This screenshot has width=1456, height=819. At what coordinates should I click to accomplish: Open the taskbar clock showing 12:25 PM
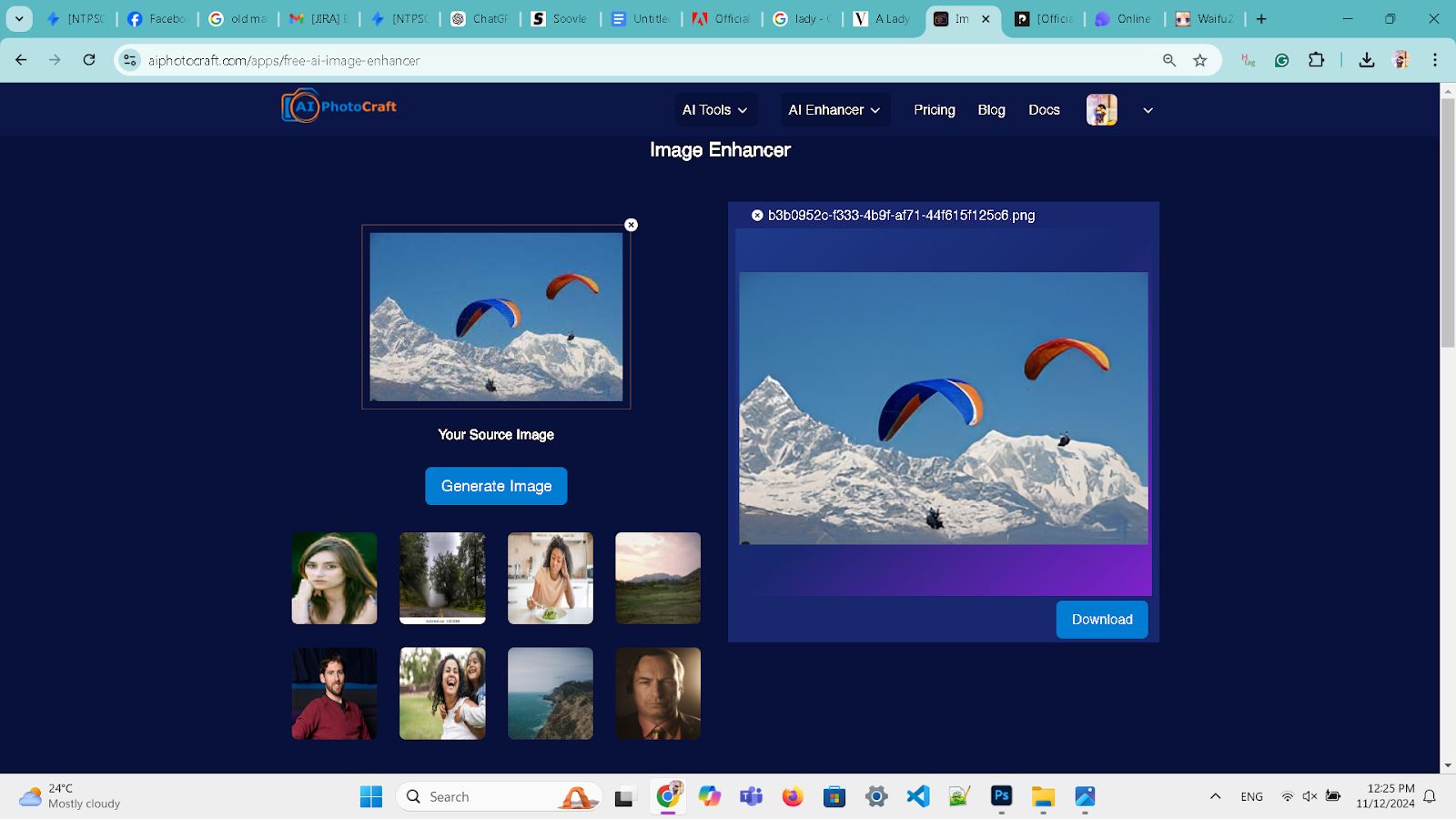tap(1385, 796)
